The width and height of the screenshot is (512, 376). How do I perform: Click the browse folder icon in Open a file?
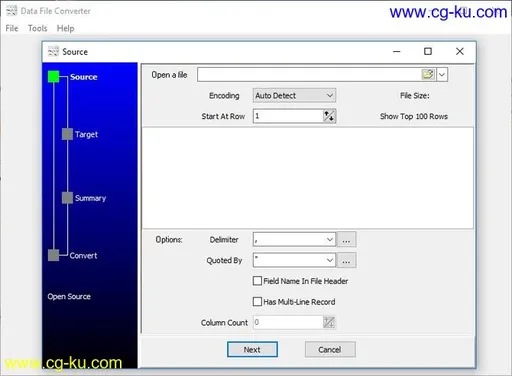[428, 74]
